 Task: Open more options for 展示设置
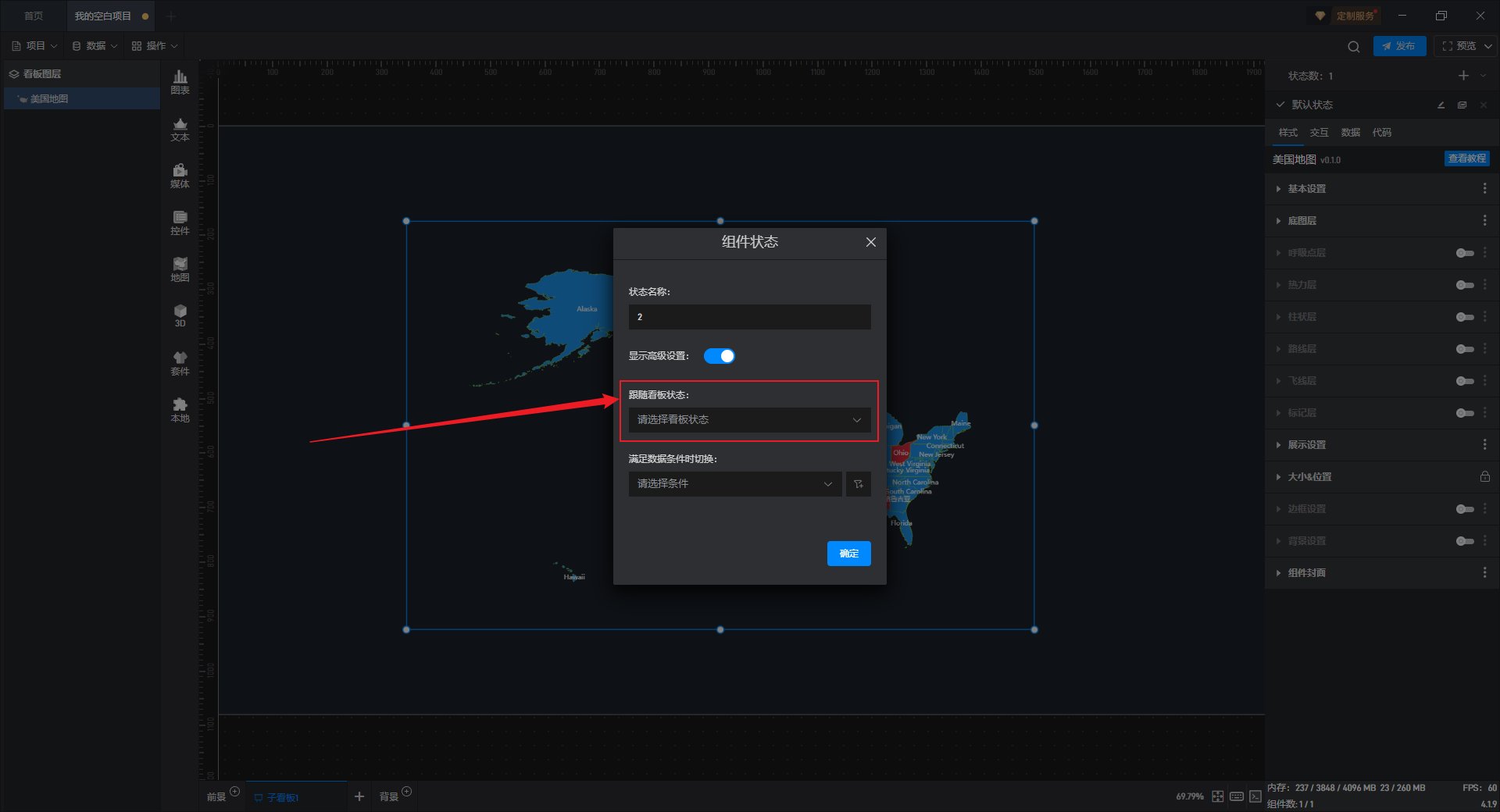coord(1484,445)
